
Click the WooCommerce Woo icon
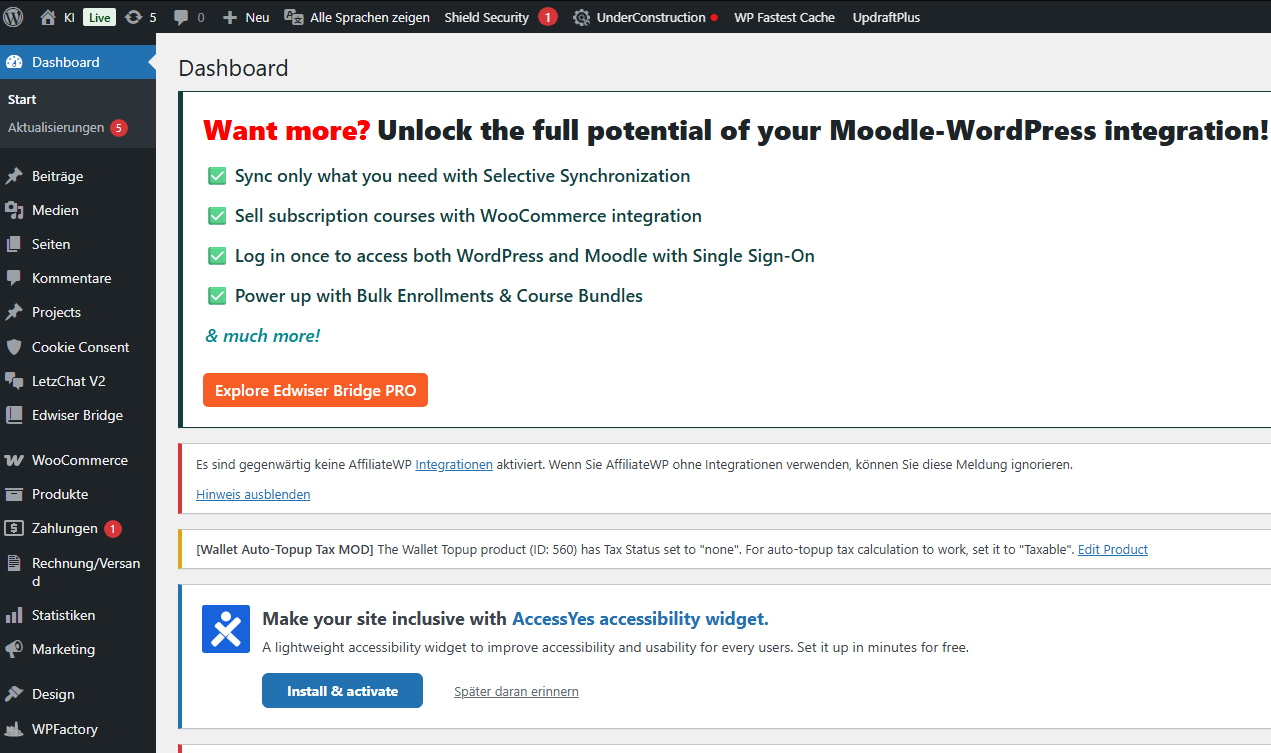click(14, 460)
